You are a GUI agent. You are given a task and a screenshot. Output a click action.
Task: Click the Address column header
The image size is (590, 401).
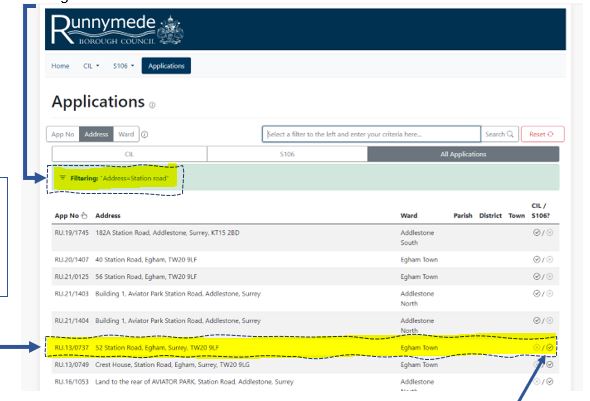[108, 216]
